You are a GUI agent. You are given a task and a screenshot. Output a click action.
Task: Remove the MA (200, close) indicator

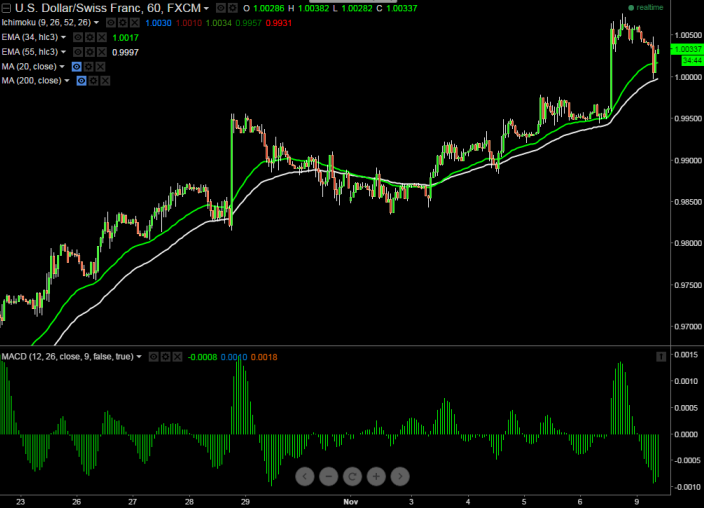[105, 81]
